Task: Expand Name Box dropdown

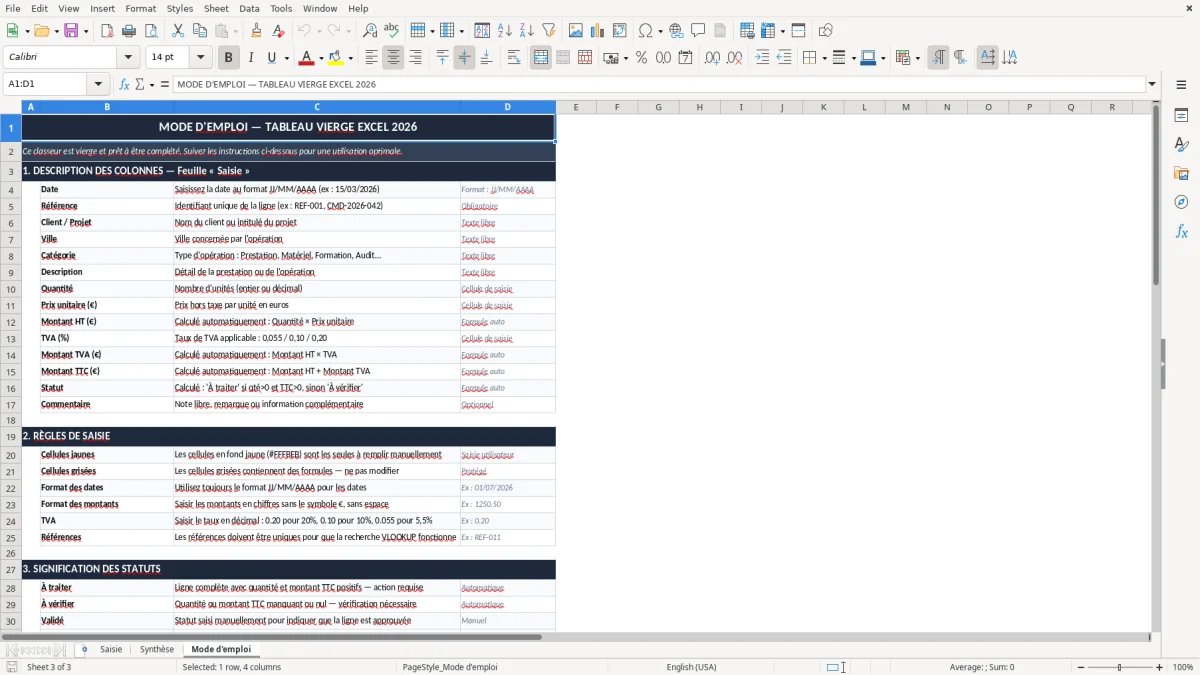Action: (x=98, y=84)
